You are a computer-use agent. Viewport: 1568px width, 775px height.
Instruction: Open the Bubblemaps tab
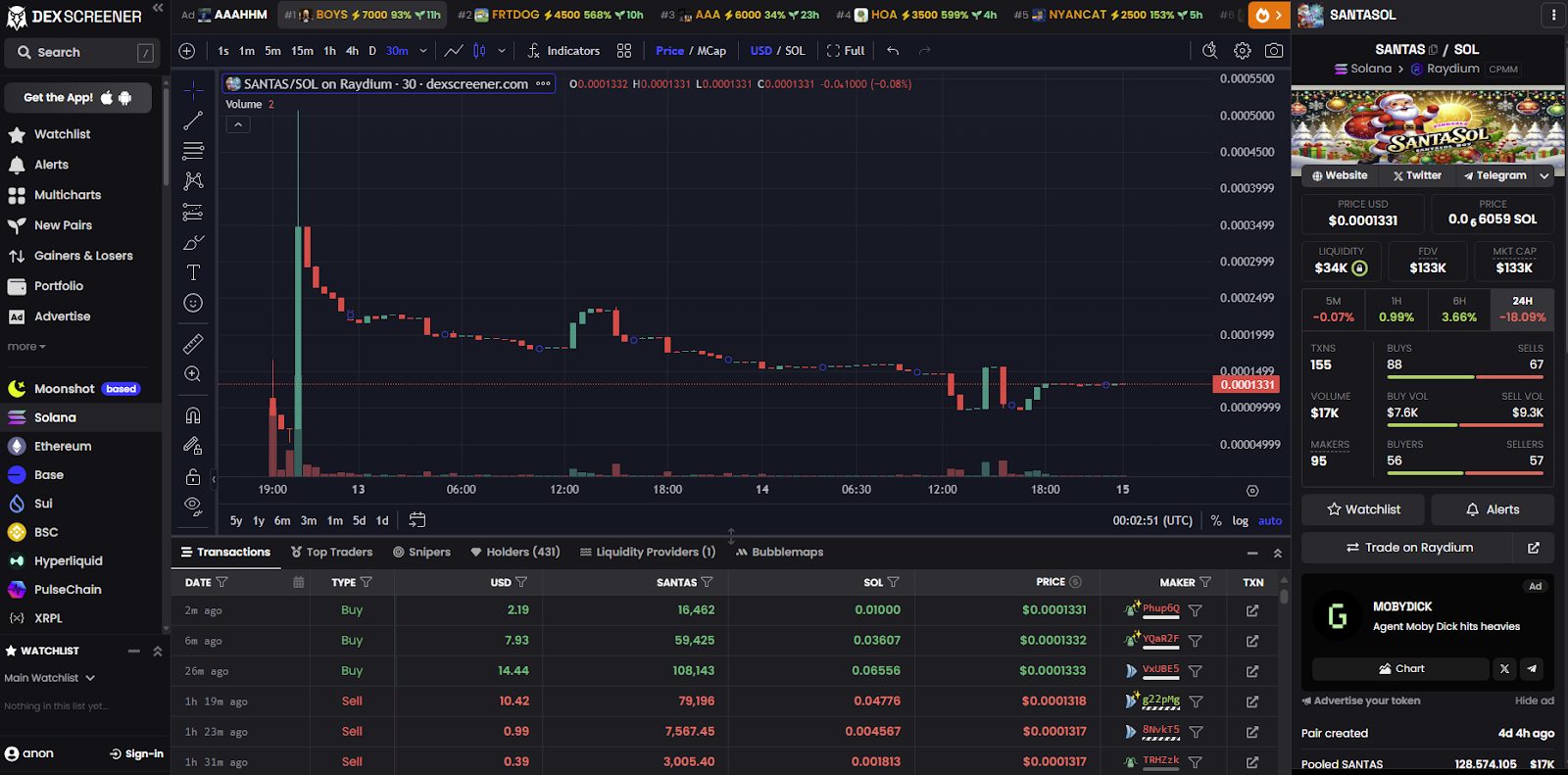click(779, 553)
